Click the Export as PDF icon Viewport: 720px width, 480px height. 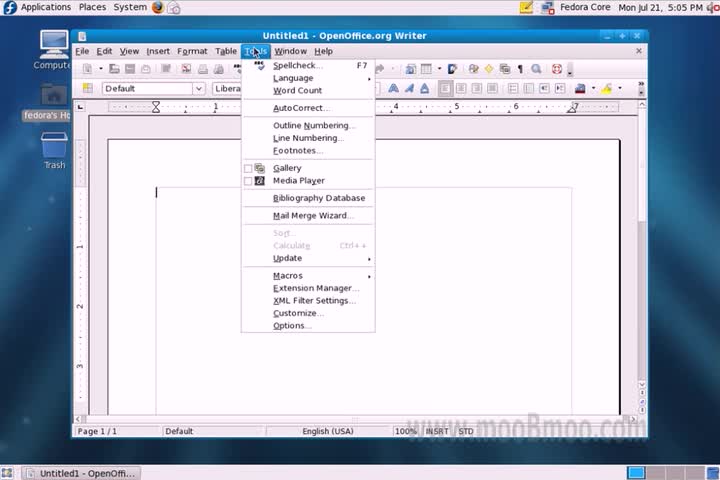tap(186, 69)
